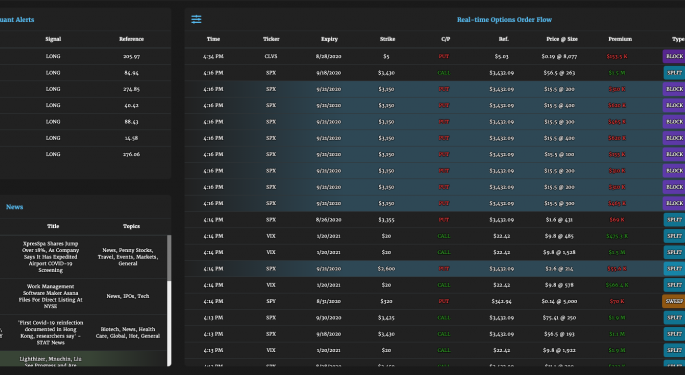The height and width of the screenshot is (375, 685).
Task: Click the 274.85 reference value
Action: 131,89
